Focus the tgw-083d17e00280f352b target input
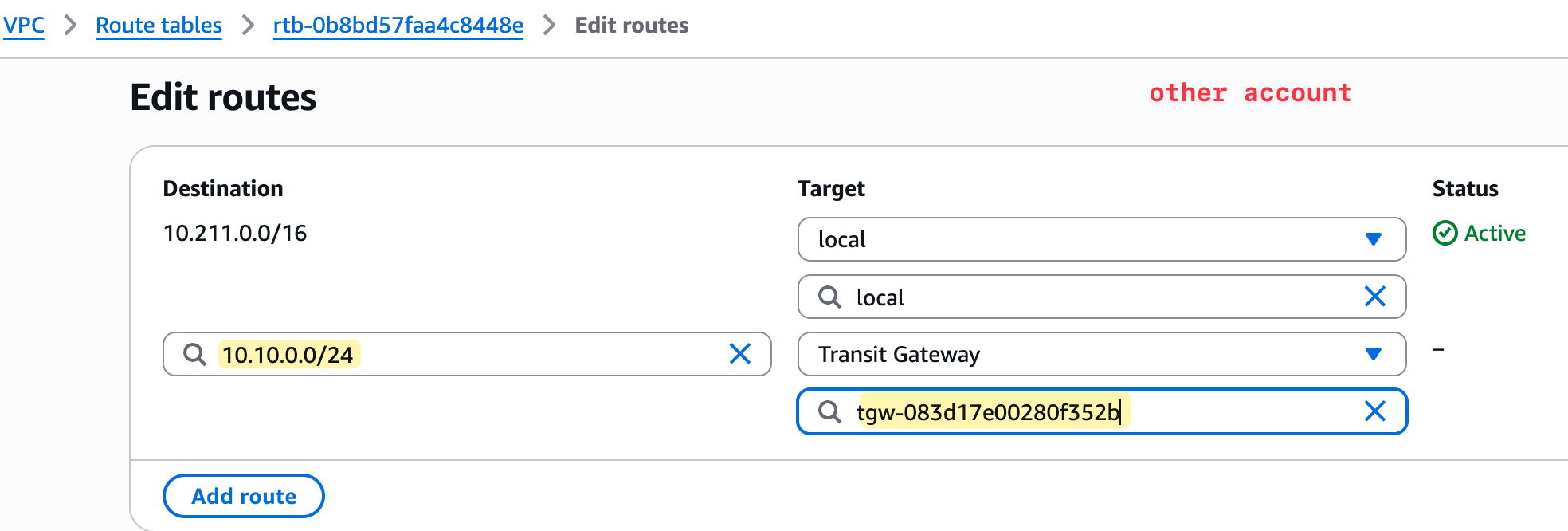 pos(1102,411)
